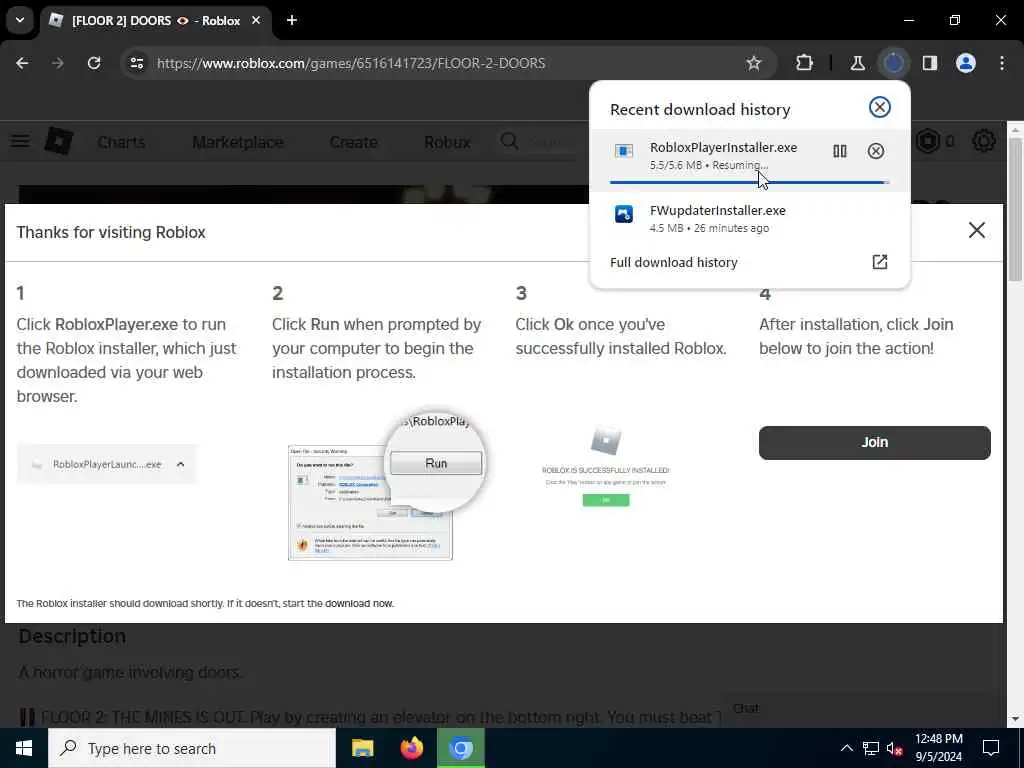
Task: Open Chrome three-dot menu
Action: click(1002, 63)
